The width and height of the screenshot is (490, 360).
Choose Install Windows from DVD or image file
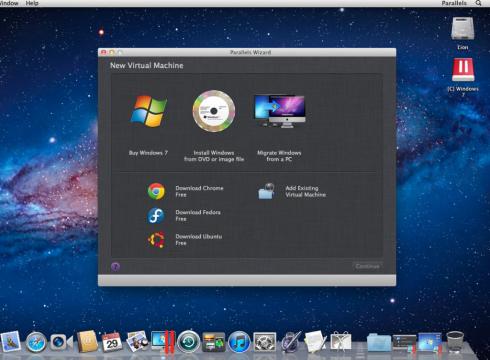(x=214, y=126)
